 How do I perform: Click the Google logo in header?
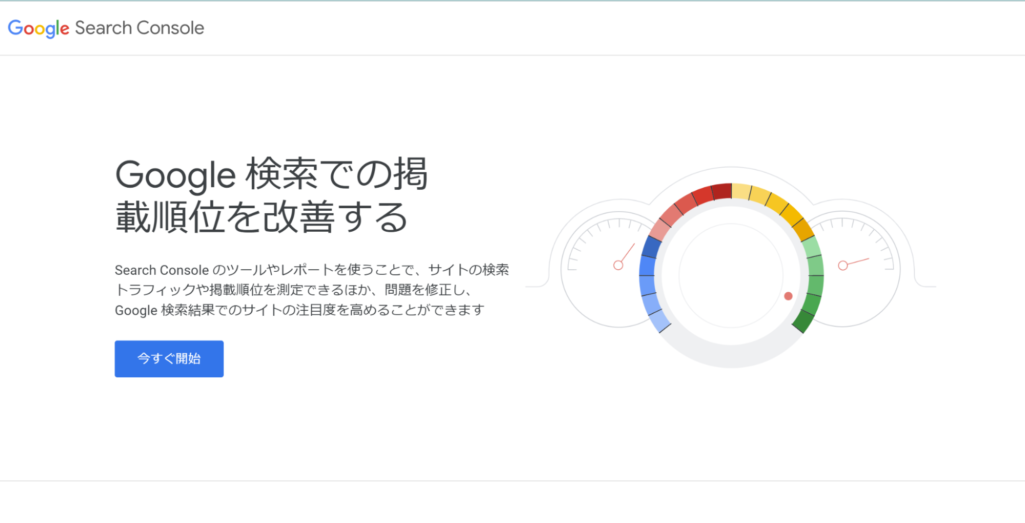[x=38, y=28]
